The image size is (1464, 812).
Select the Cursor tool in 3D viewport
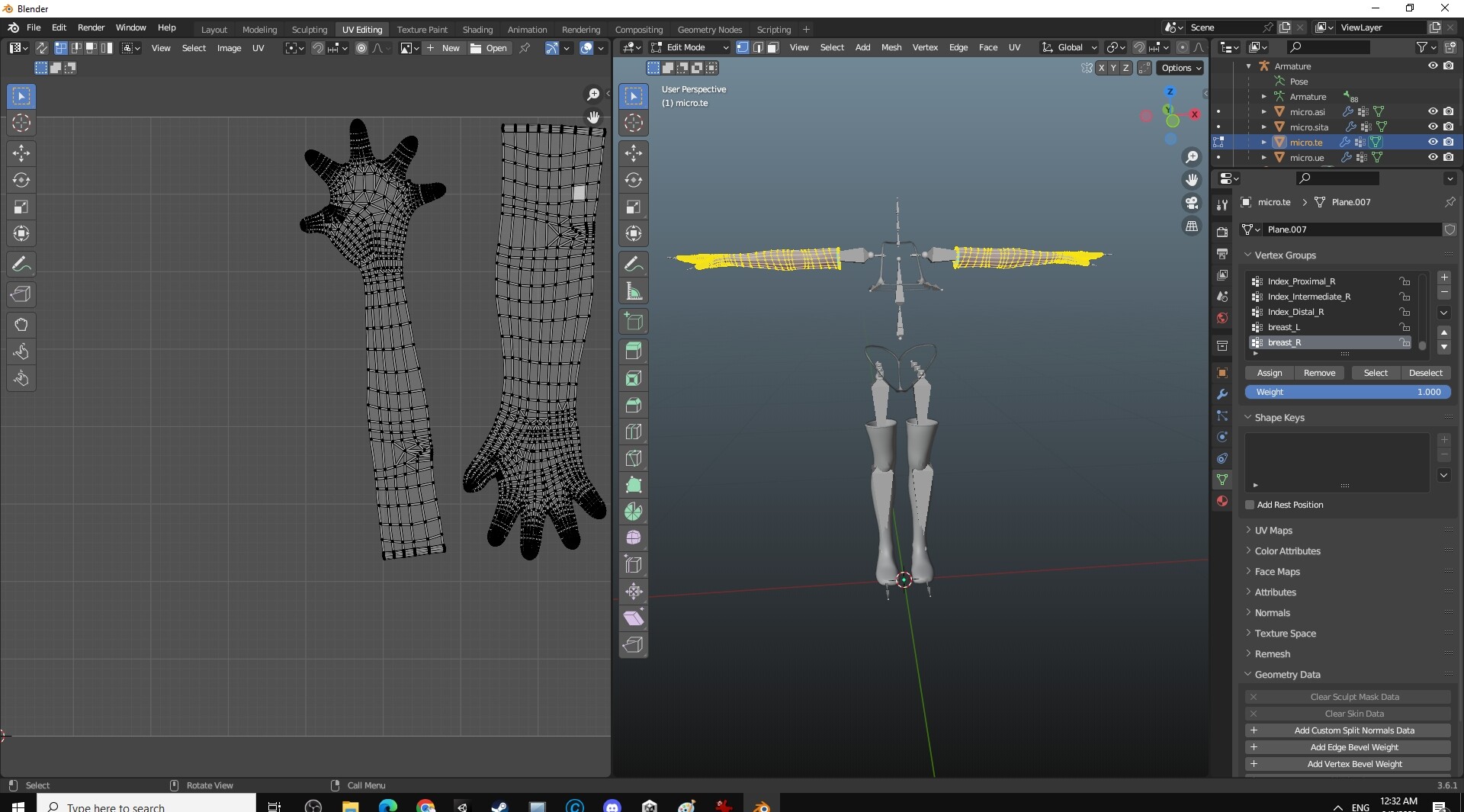click(x=634, y=123)
